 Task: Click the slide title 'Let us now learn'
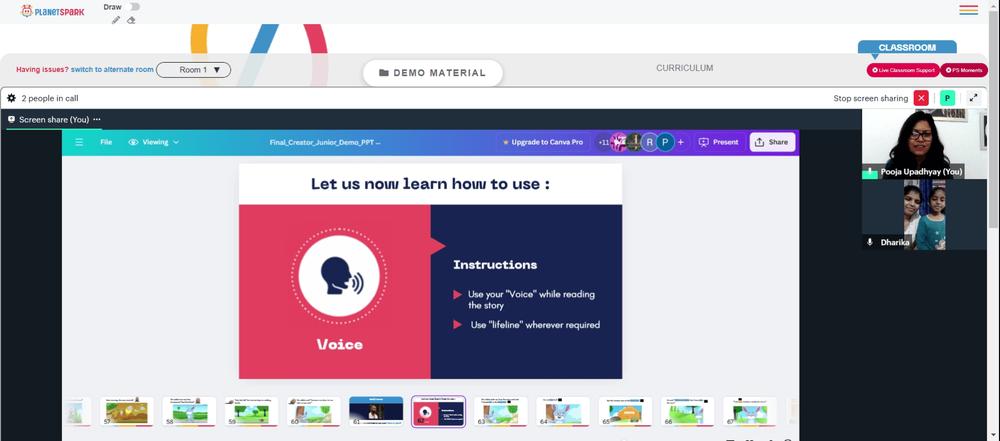tap(430, 184)
